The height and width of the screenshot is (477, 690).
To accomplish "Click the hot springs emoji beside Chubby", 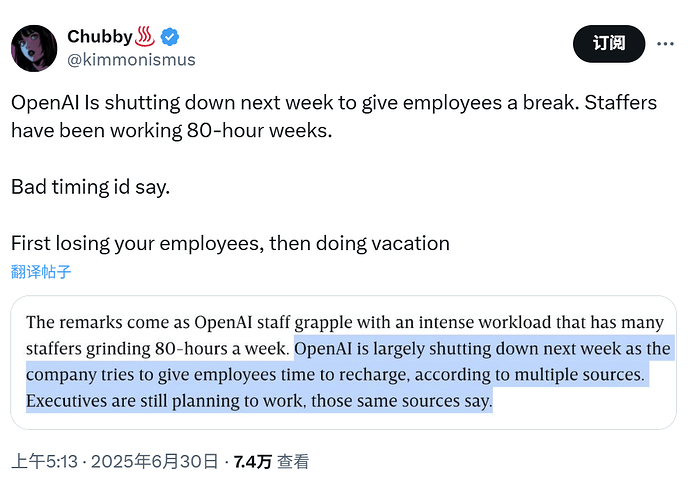I will [x=145, y=37].
